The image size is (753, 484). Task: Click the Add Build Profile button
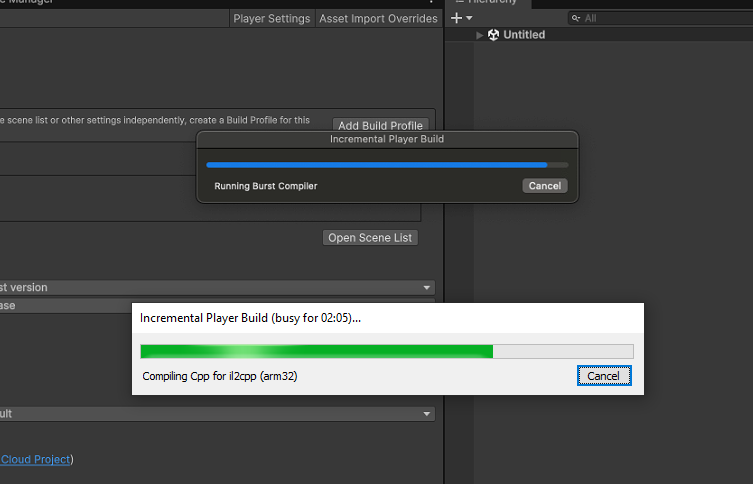380,125
